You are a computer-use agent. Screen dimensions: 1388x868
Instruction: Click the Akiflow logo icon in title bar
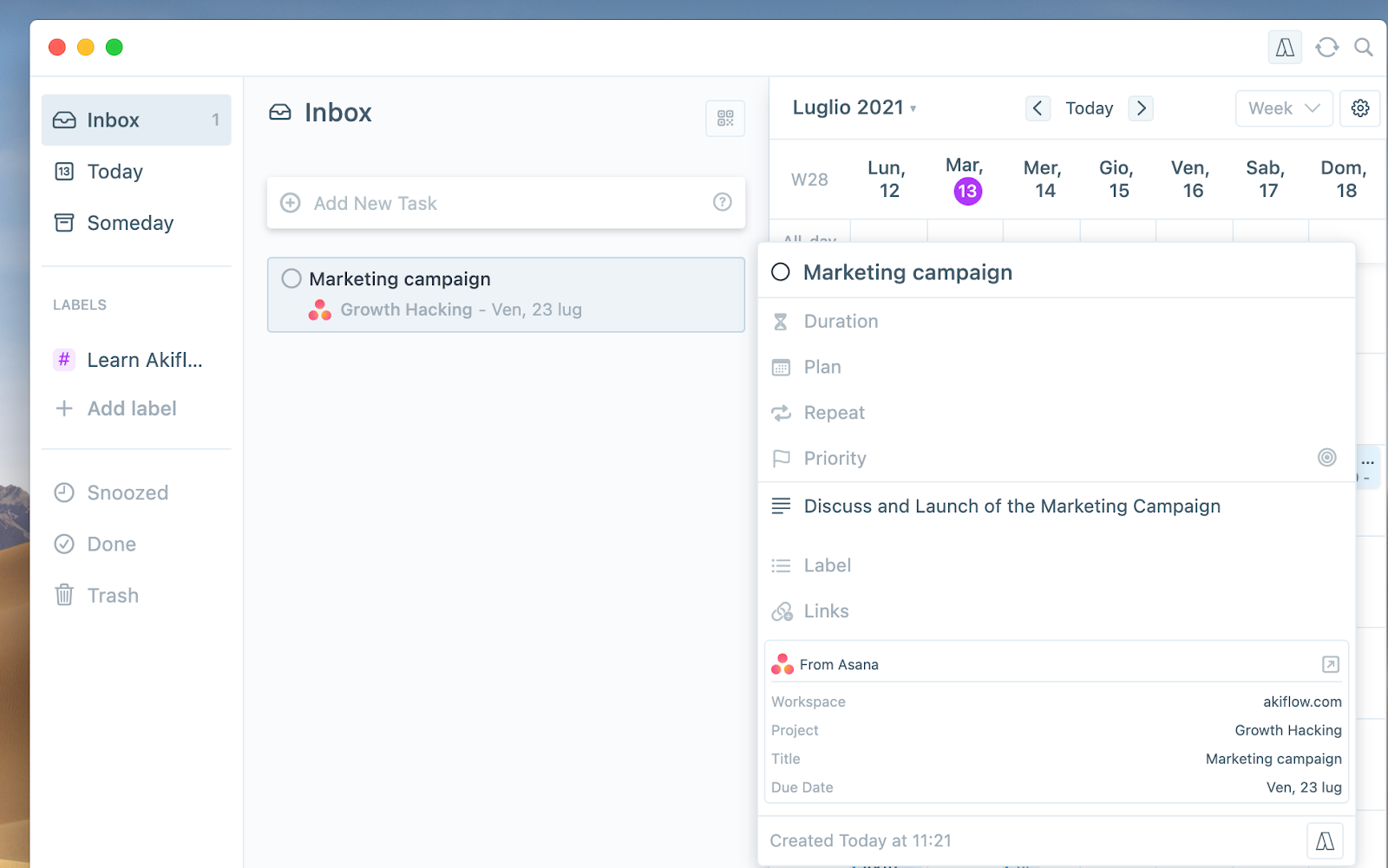1285,48
